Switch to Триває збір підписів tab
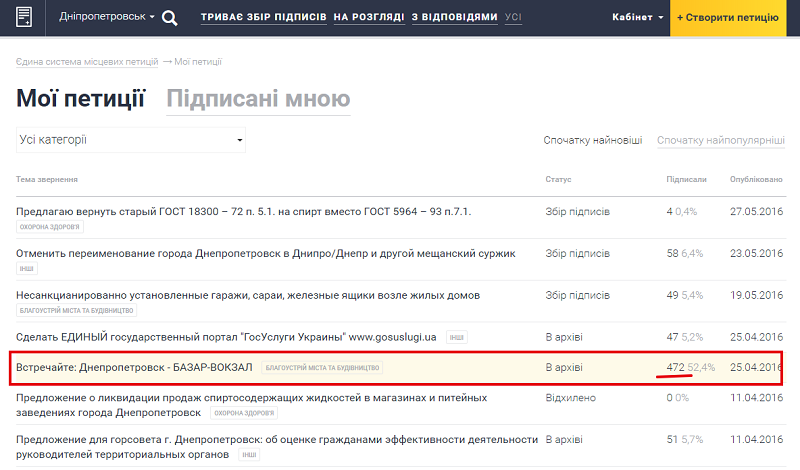This screenshot has height=470, width=800. [x=263, y=18]
